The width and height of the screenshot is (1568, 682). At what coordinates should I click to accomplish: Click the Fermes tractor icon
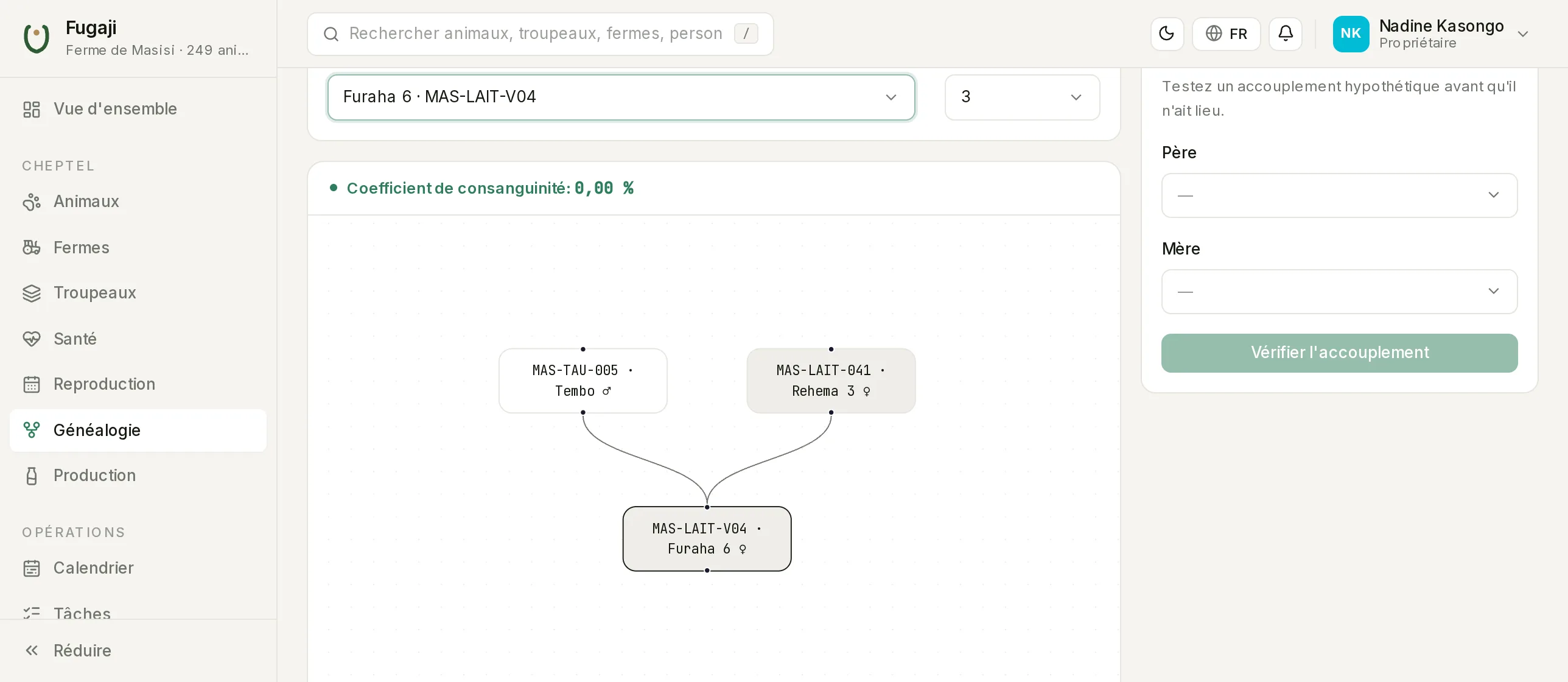tap(32, 248)
